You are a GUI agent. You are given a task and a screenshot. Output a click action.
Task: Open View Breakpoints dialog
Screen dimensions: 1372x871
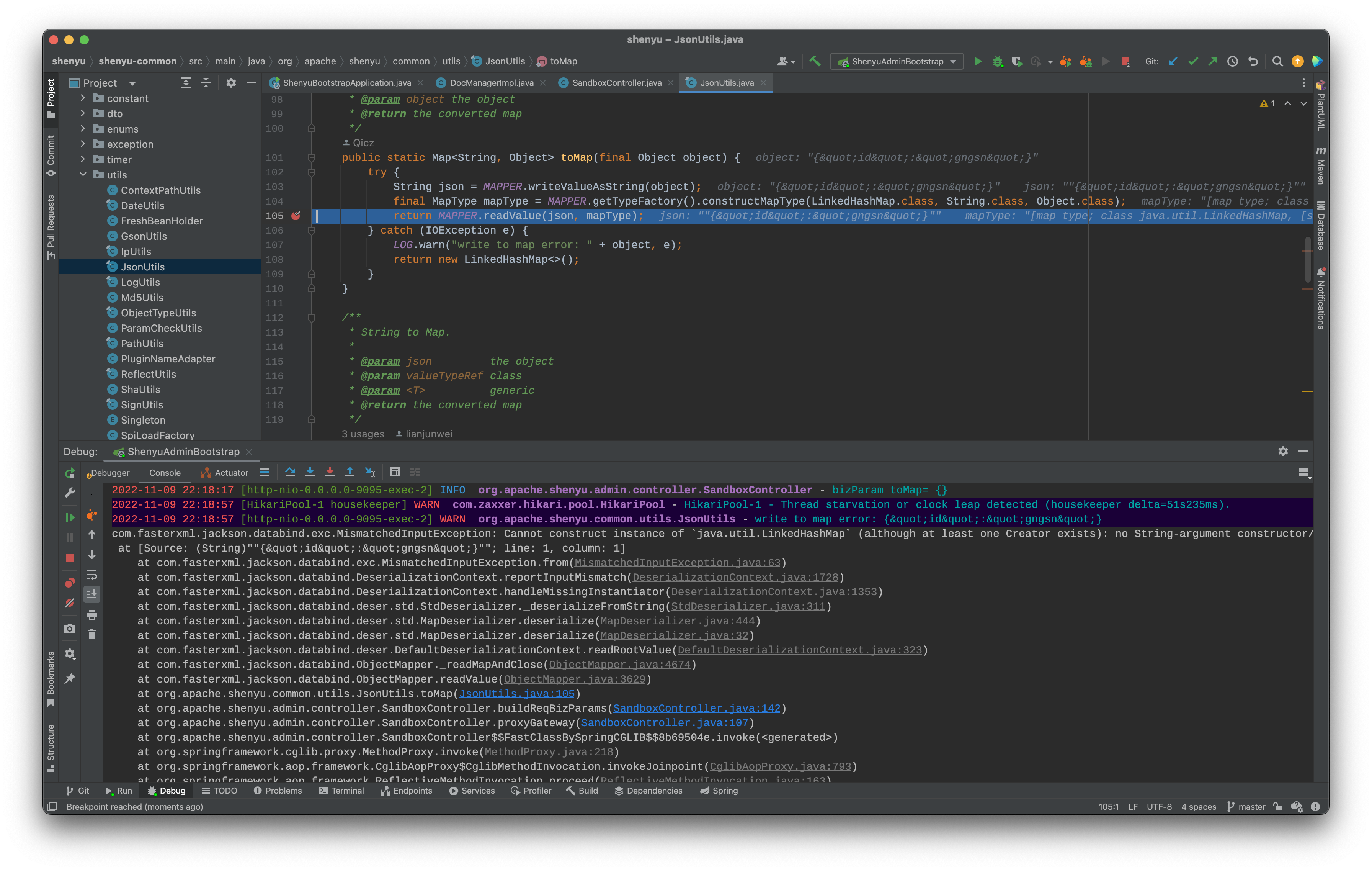click(x=70, y=583)
